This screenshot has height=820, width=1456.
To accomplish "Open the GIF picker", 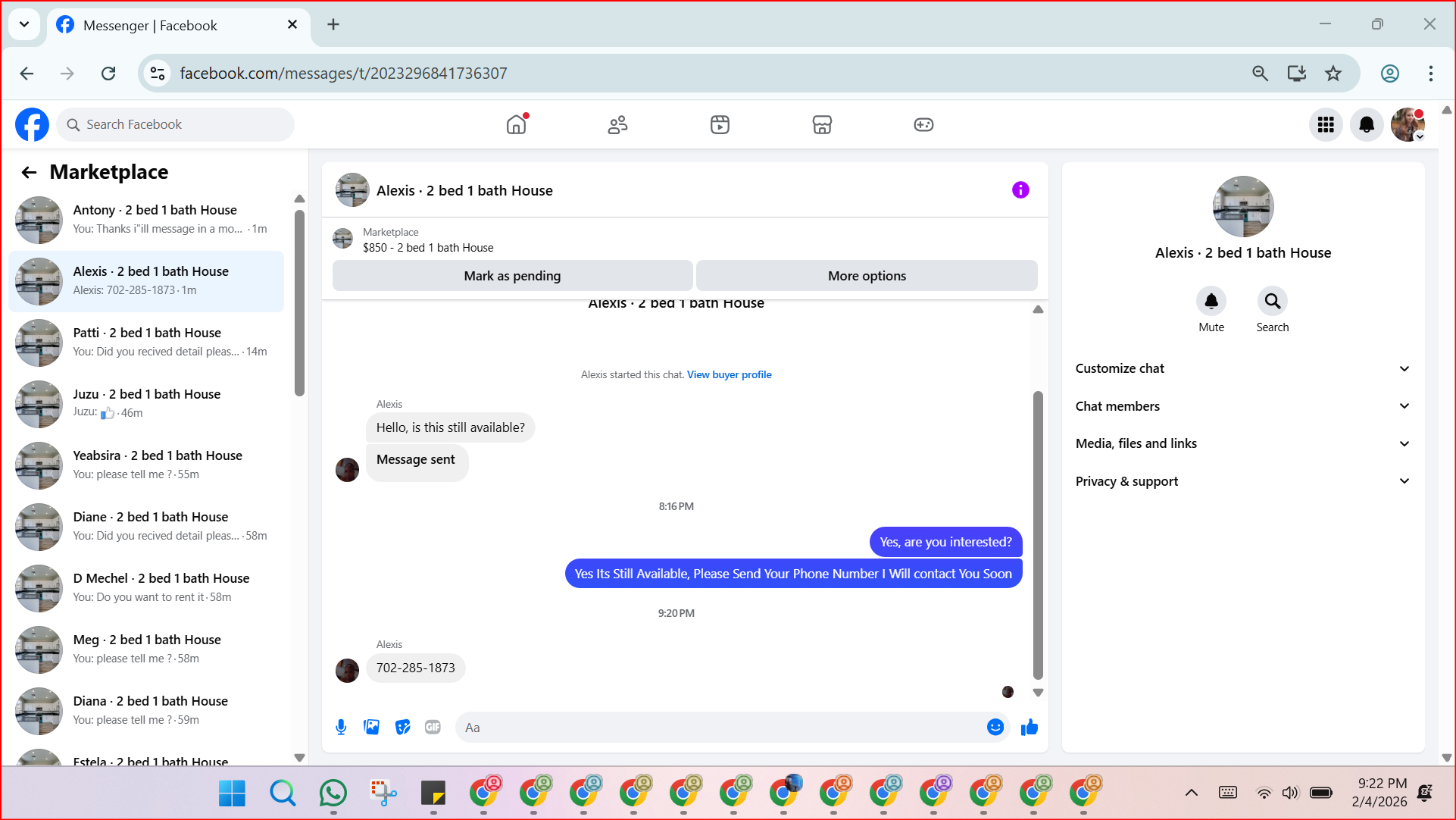I will click(433, 728).
